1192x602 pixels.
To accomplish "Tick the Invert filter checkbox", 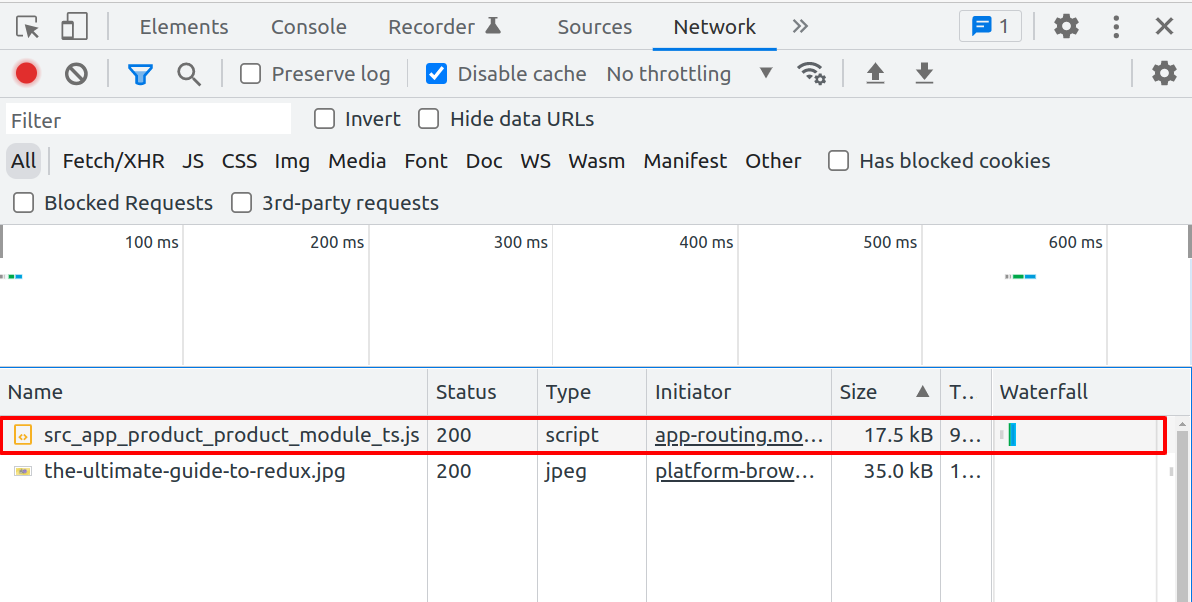I will pyautogui.click(x=325, y=119).
